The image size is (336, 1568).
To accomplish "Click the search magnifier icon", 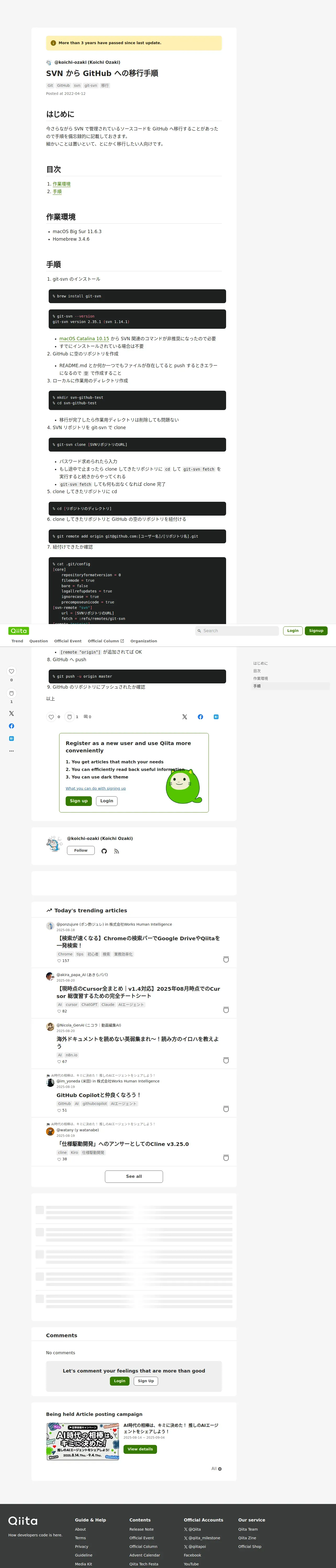I will pyautogui.click(x=199, y=631).
